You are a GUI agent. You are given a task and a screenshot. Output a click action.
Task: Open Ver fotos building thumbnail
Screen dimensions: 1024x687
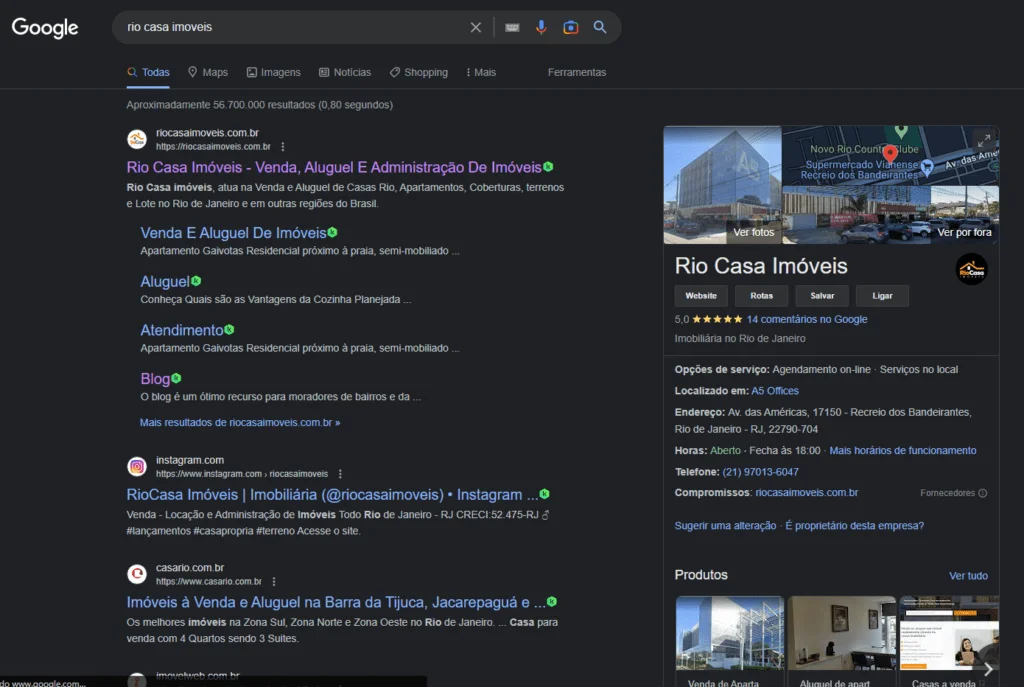pos(722,185)
